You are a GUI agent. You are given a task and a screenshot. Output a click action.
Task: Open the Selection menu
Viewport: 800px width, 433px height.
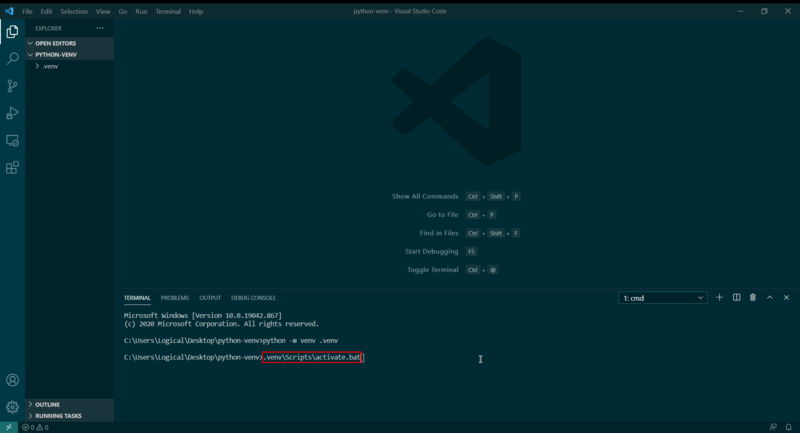pos(74,11)
